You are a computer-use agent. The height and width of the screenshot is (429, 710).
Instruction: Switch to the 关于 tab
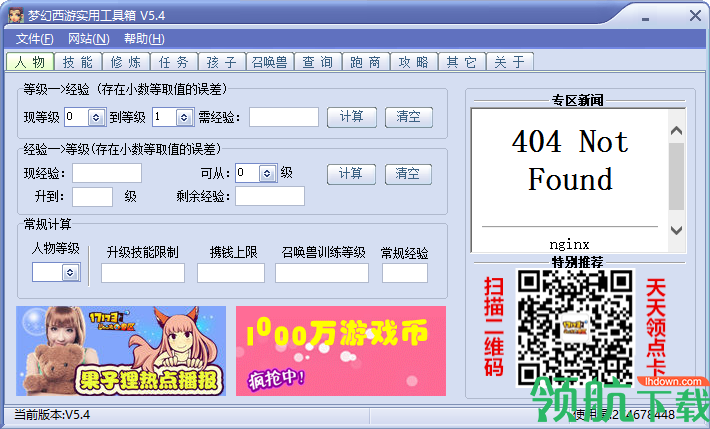click(x=510, y=62)
